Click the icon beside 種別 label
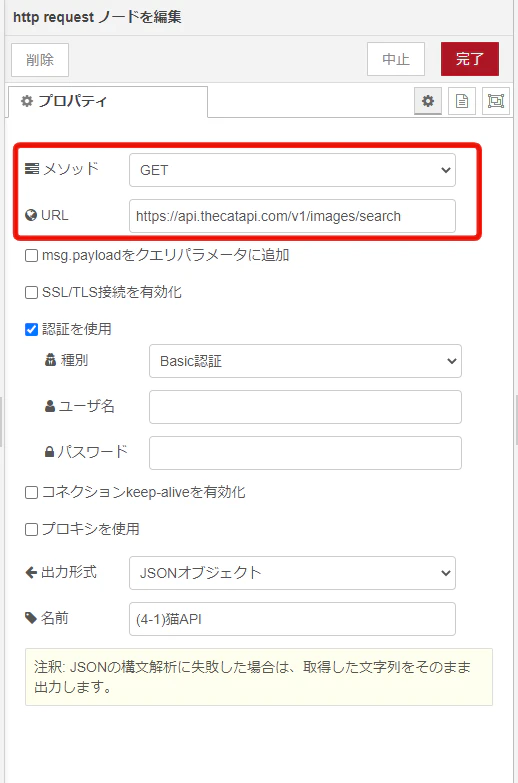 [50, 360]
